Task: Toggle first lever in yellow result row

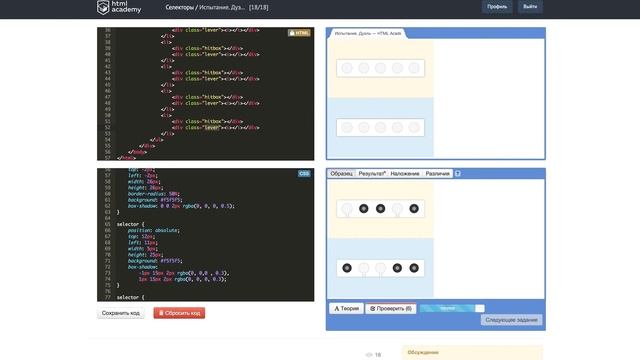Action: 347,68
